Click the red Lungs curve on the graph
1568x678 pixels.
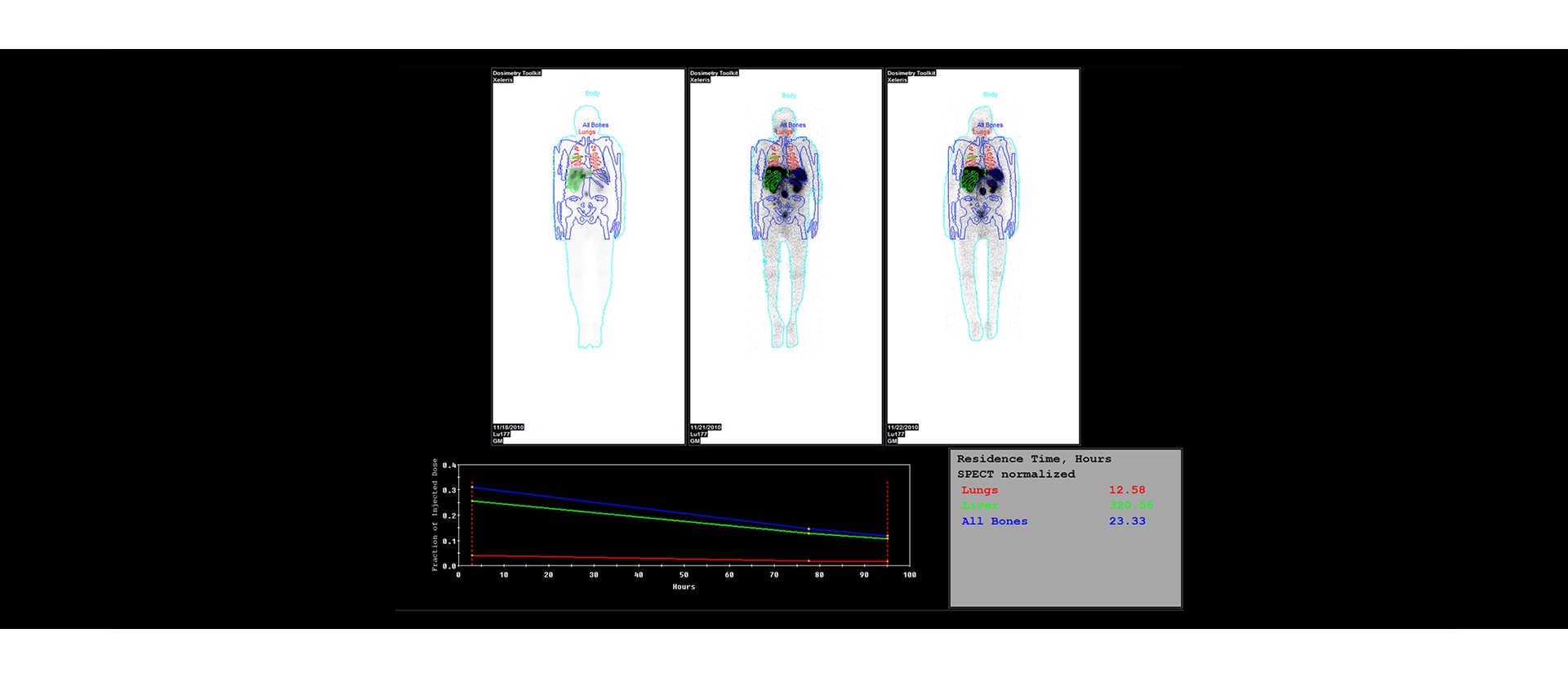click(653, 558)
